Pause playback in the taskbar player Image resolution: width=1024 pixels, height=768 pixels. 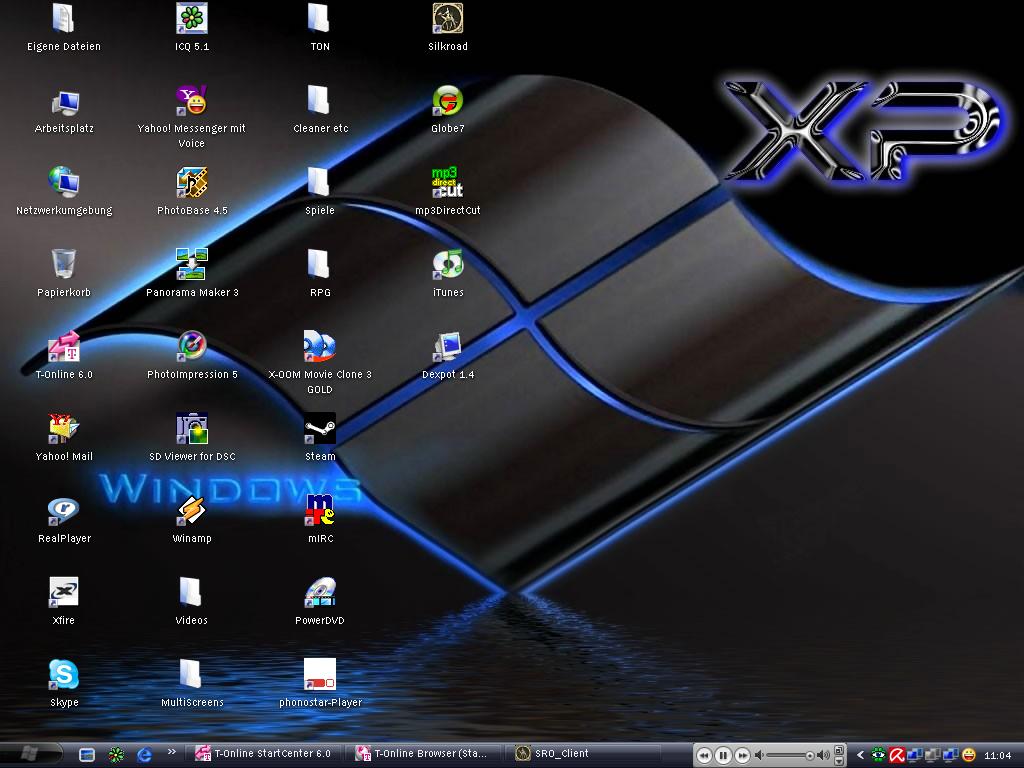723,755
